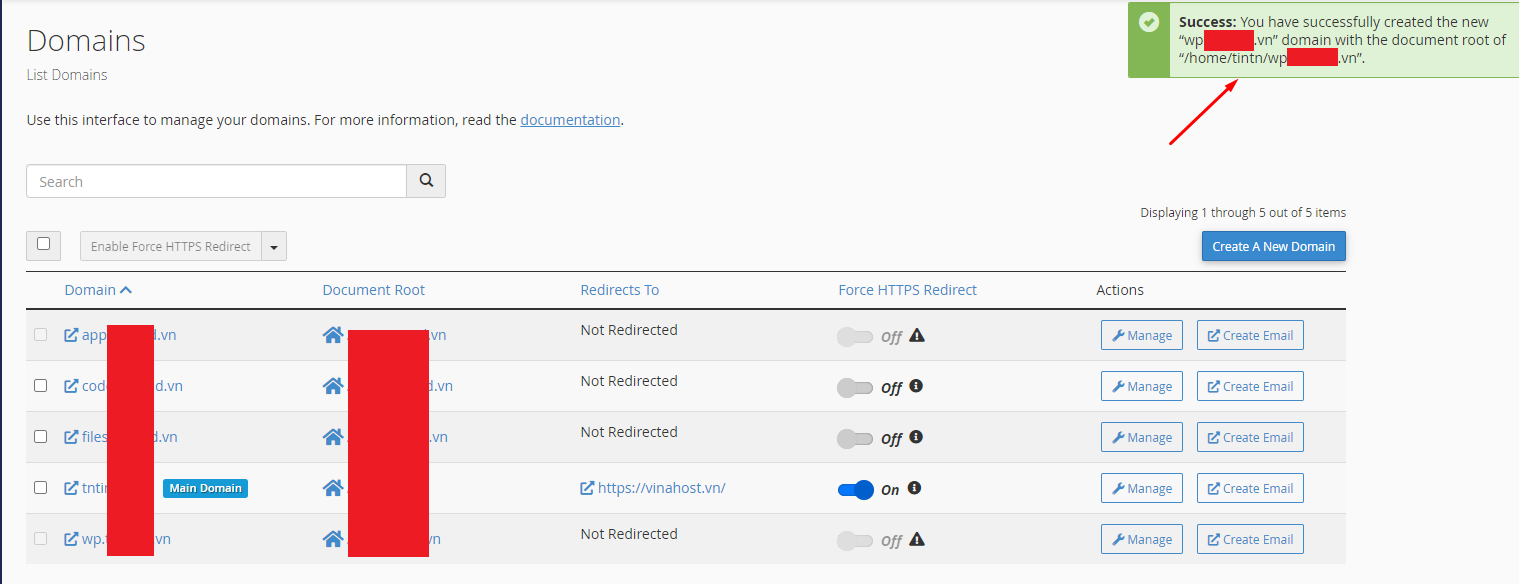Enable Force HTTPS Redirect in the third row
Viewport: 1519px width, 584px height.
(856, 438)
